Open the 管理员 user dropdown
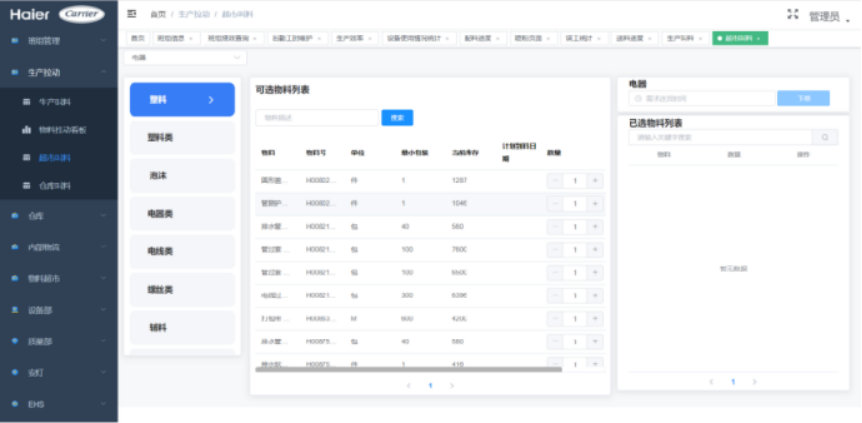 tap(828, 17)
